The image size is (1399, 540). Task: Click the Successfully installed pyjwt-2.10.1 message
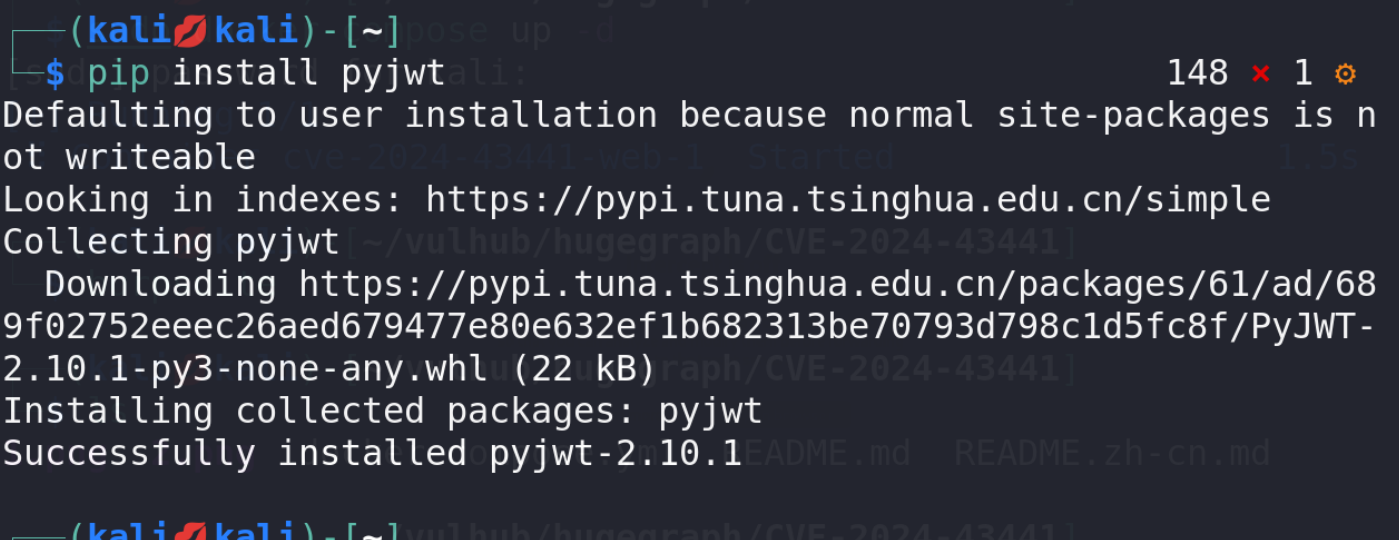point(371,453)
